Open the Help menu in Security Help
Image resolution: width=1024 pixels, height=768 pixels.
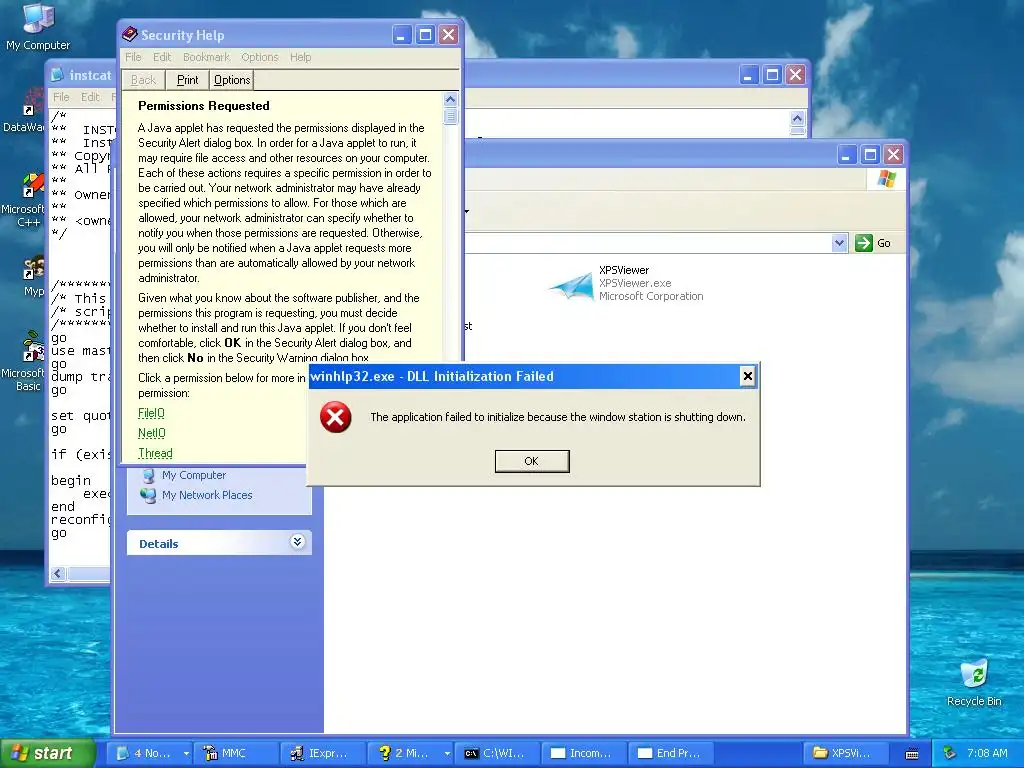[300, 57]
